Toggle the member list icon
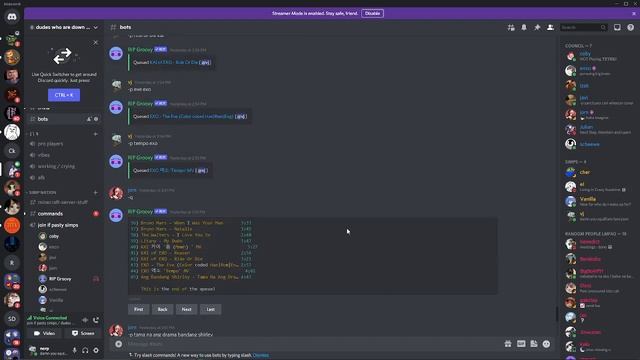This screenshot has width=640, height=360. point(550,27)
